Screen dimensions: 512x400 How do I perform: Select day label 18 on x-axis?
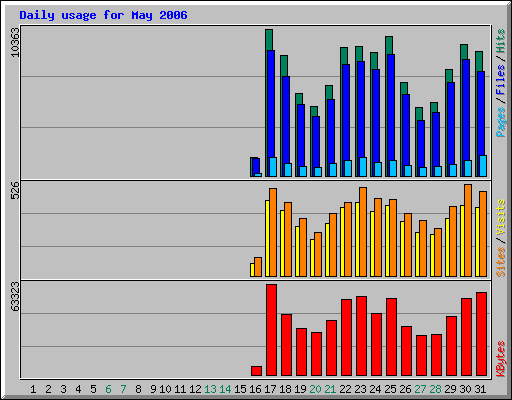(x=285, y=389)
